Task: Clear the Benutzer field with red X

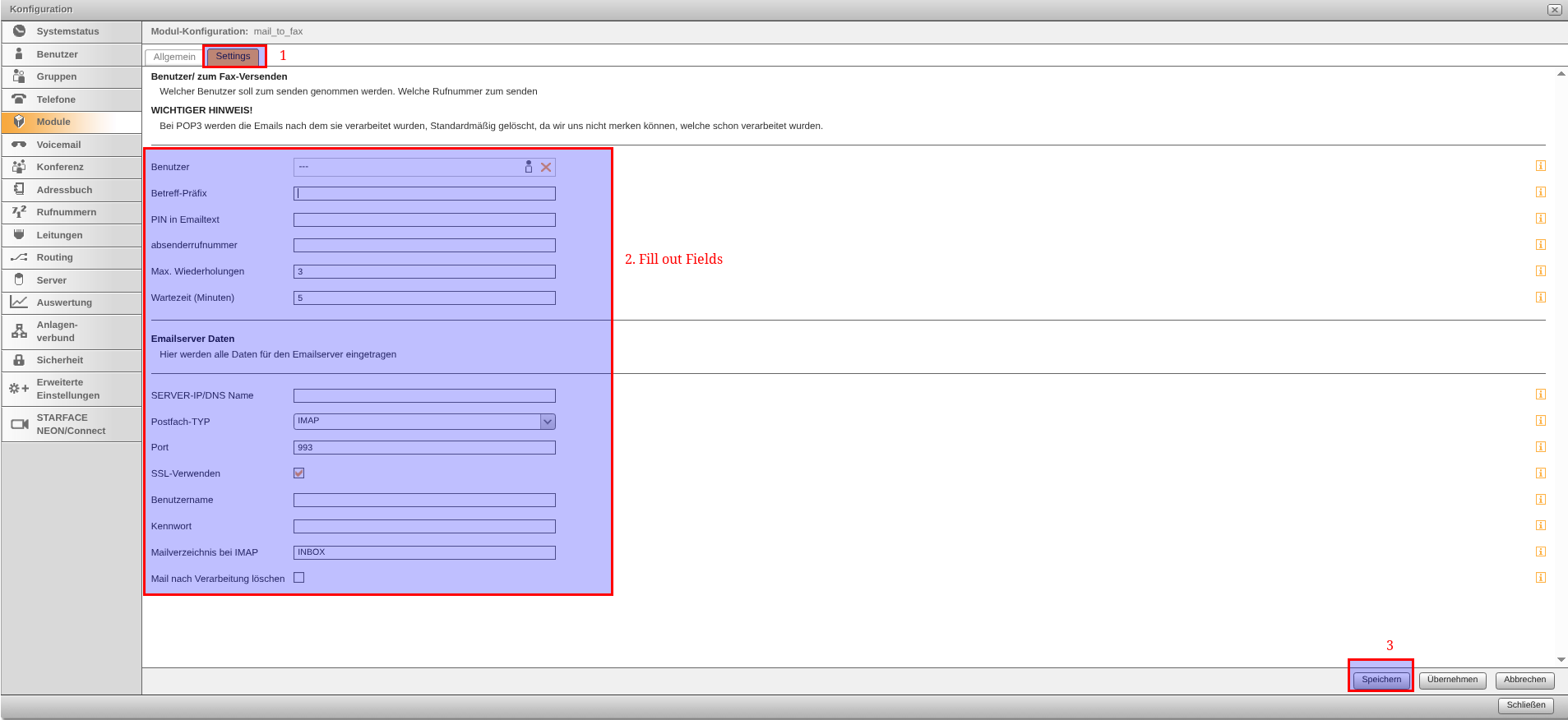Action: click(546, 167)
